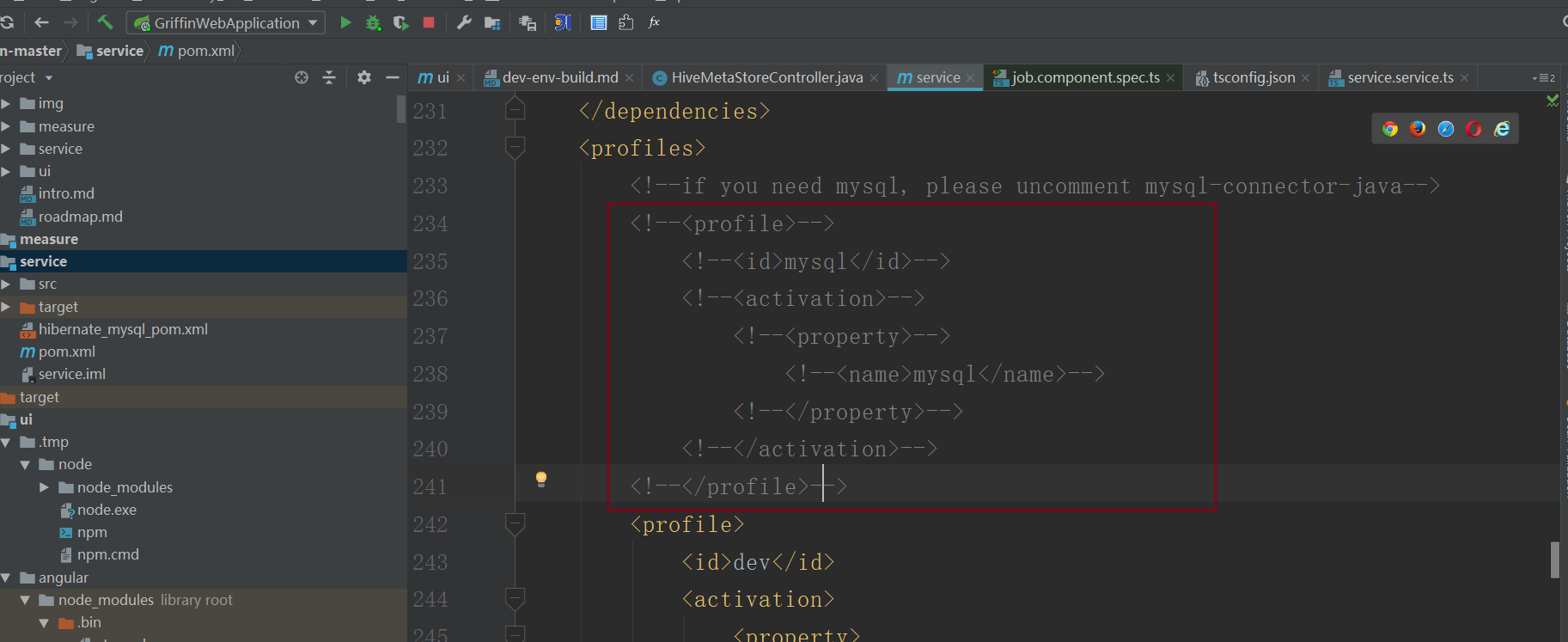Select node.exe in the tree

[x=98, y=510]
